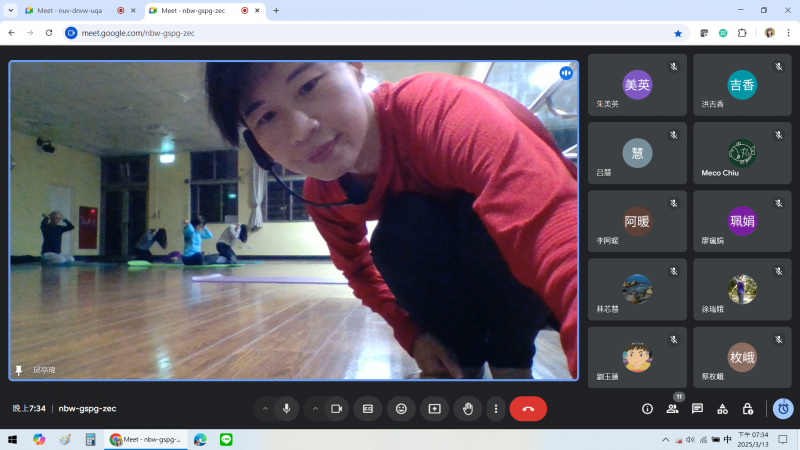Switch to the Meet - nuv-dnvw-uqa tab

pyautogui.click(x=70, y=10)
